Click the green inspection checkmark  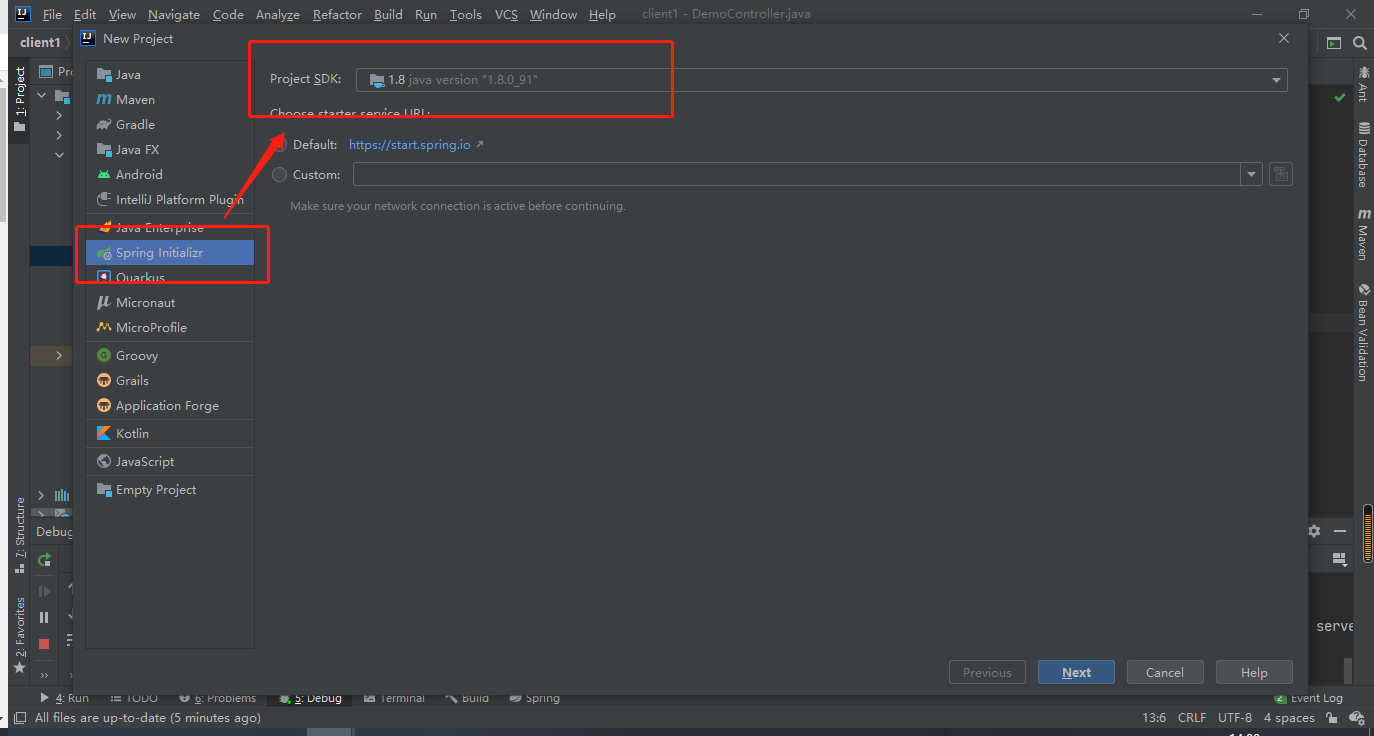(1340, 97)
